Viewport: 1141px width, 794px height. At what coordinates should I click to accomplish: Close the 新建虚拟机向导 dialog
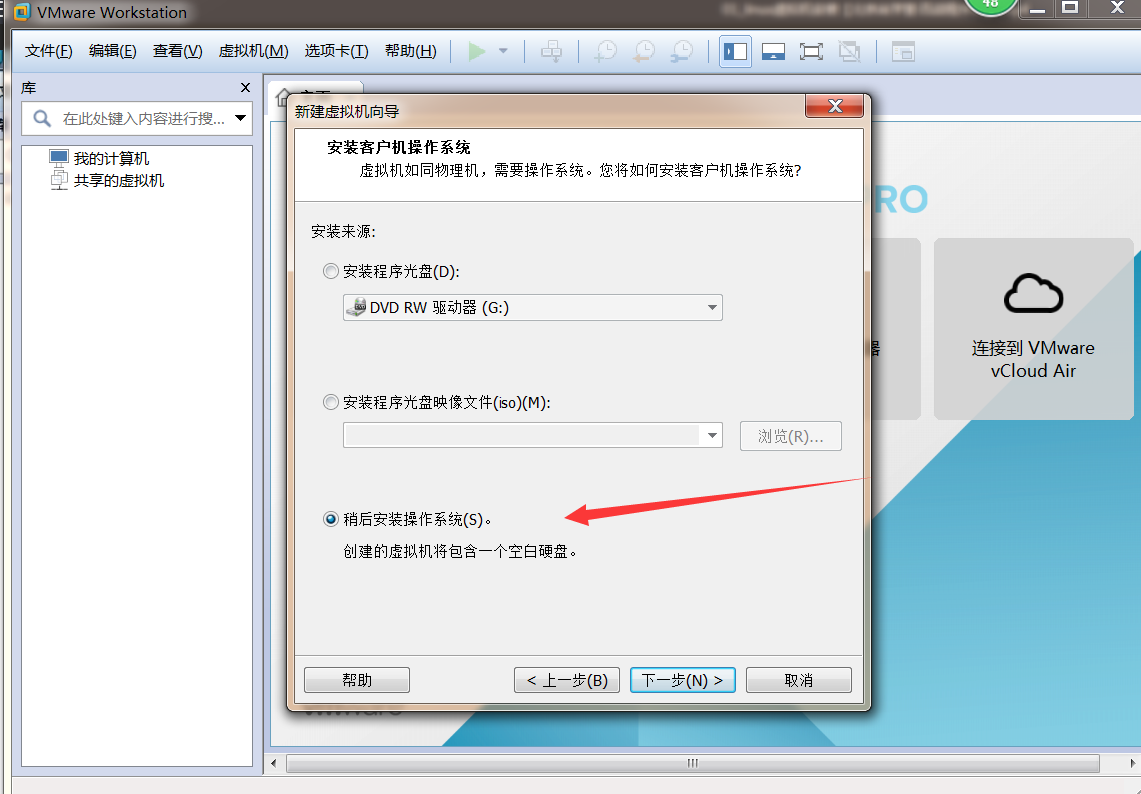pos(835,106)
